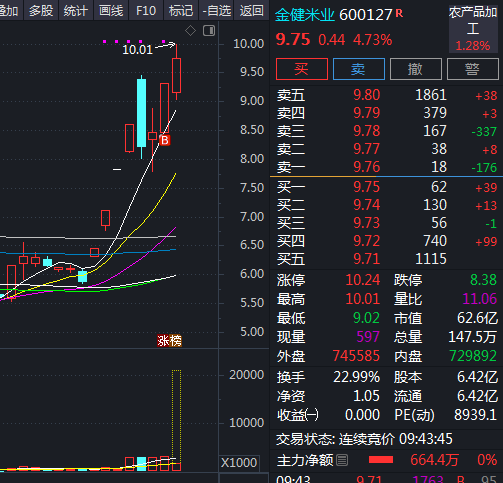The height and width of the screenshot is (483, 503).
Task: Click 返回 to go back
Action: click(x=252, y=11)
